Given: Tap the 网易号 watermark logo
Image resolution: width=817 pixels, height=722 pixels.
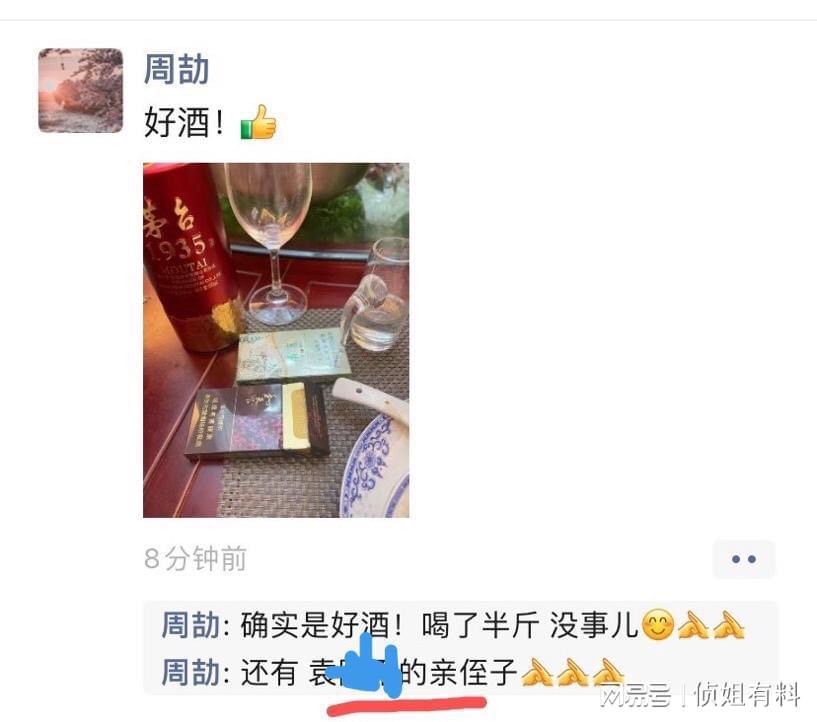Looking at the screenshot, I should (635, 695).
